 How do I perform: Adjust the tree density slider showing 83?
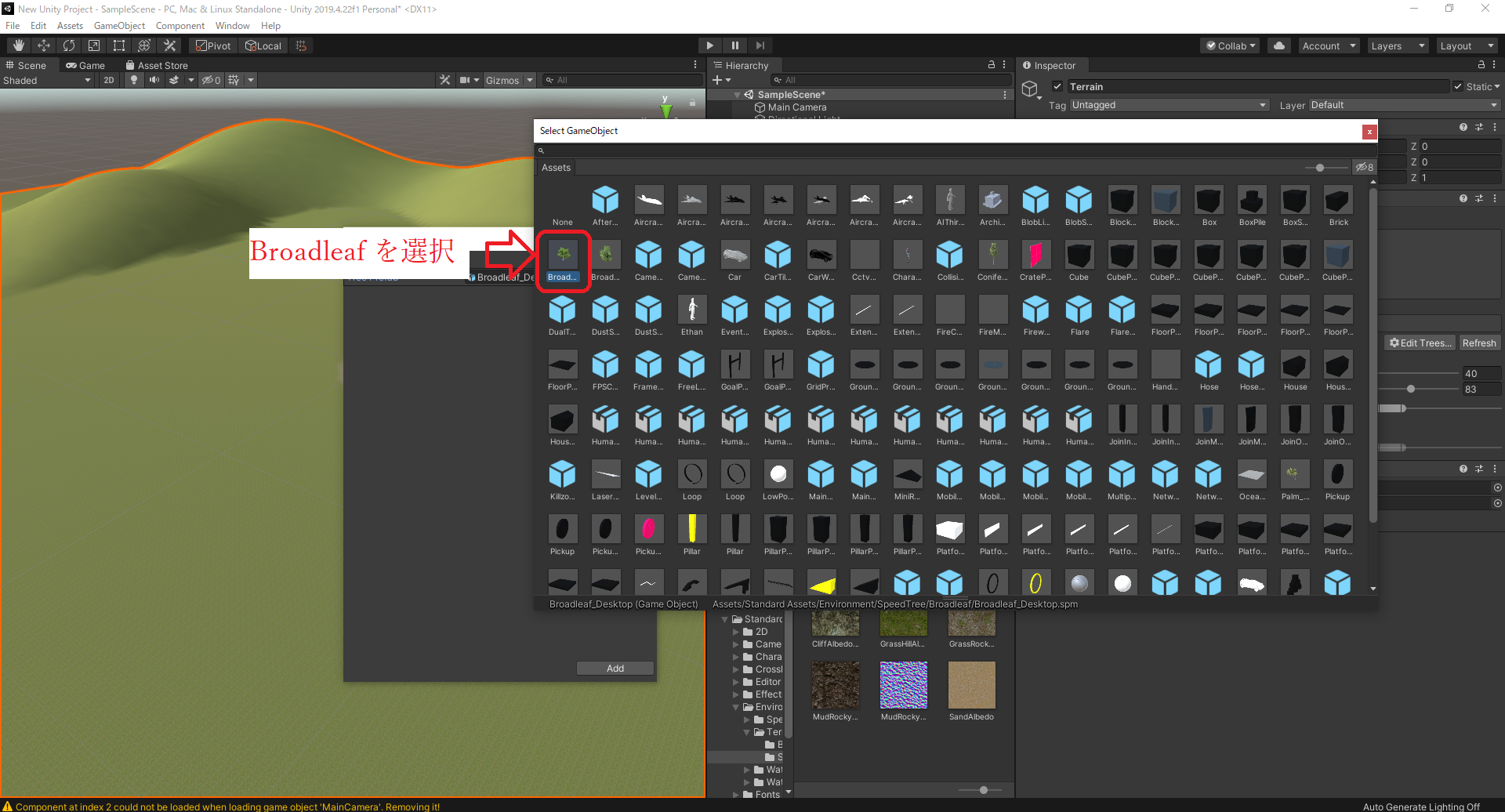[x=1411, y=389]
